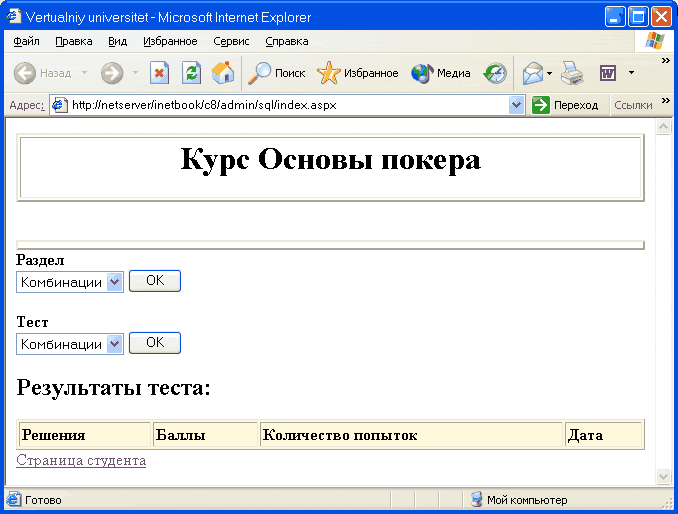Viewport: 678px width, 514px height.
Task: Open the Сервис menu
Action: [x=231, y=41]
